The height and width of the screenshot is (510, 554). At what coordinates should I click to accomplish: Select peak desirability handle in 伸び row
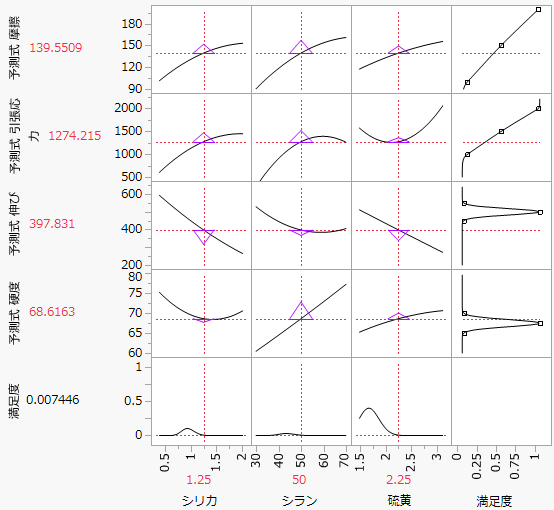pyautogui.click(x=540, y=212)
